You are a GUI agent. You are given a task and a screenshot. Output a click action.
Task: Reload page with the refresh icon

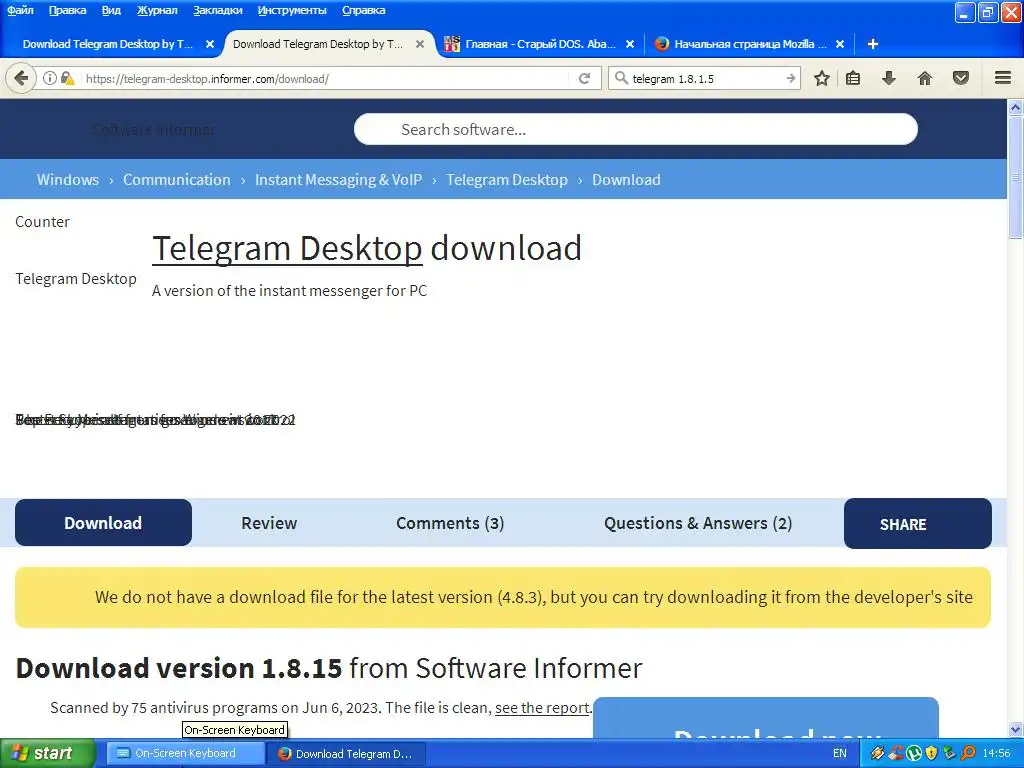click(x=584, y=78)
